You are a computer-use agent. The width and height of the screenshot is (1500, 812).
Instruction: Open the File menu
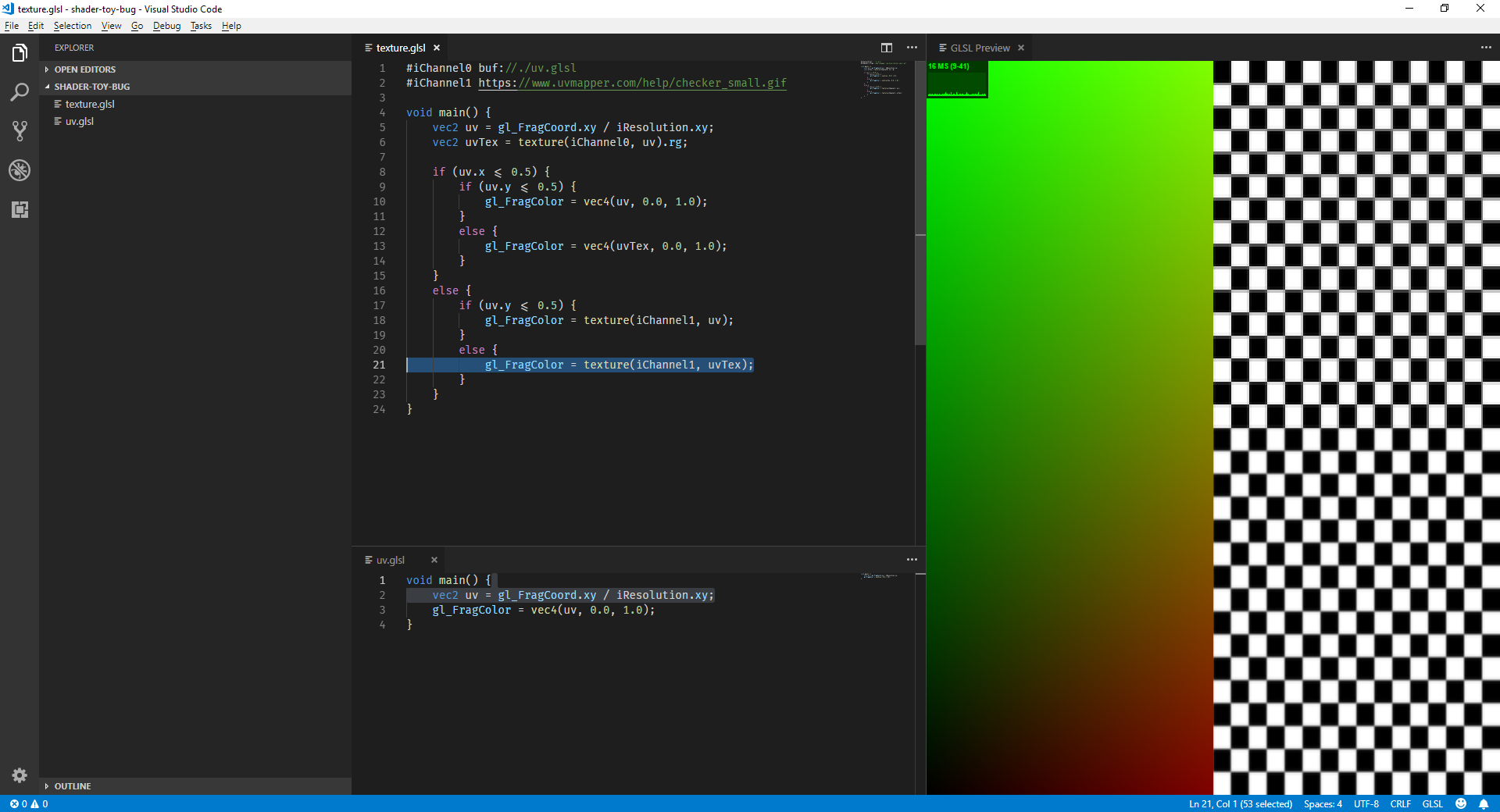click(x=12, y=26)
